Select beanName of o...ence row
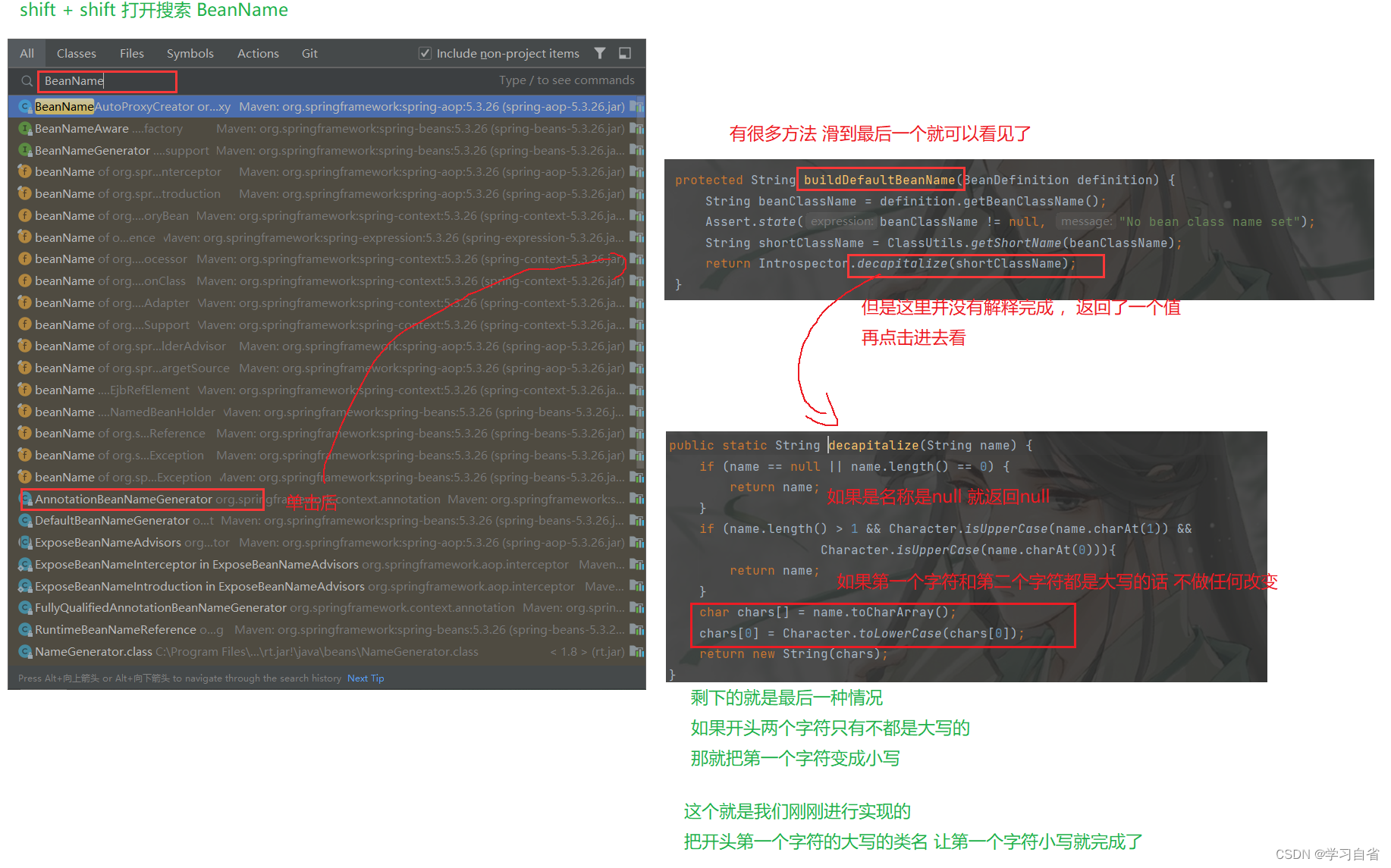 pos(327,238)
